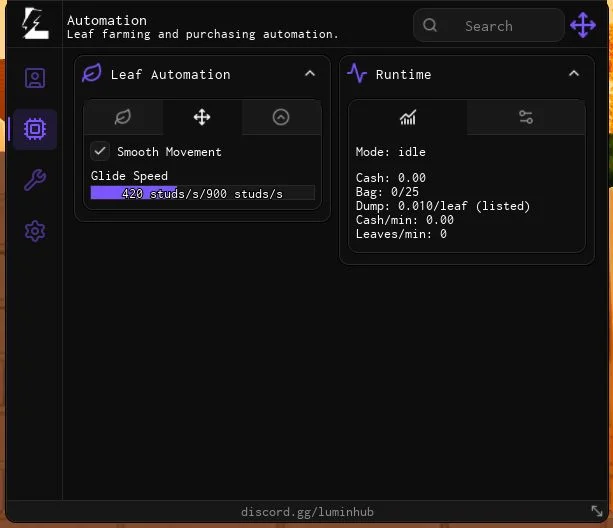
Task: Collapse the Leaf Automation panel
Action: [x=310, y=73]
